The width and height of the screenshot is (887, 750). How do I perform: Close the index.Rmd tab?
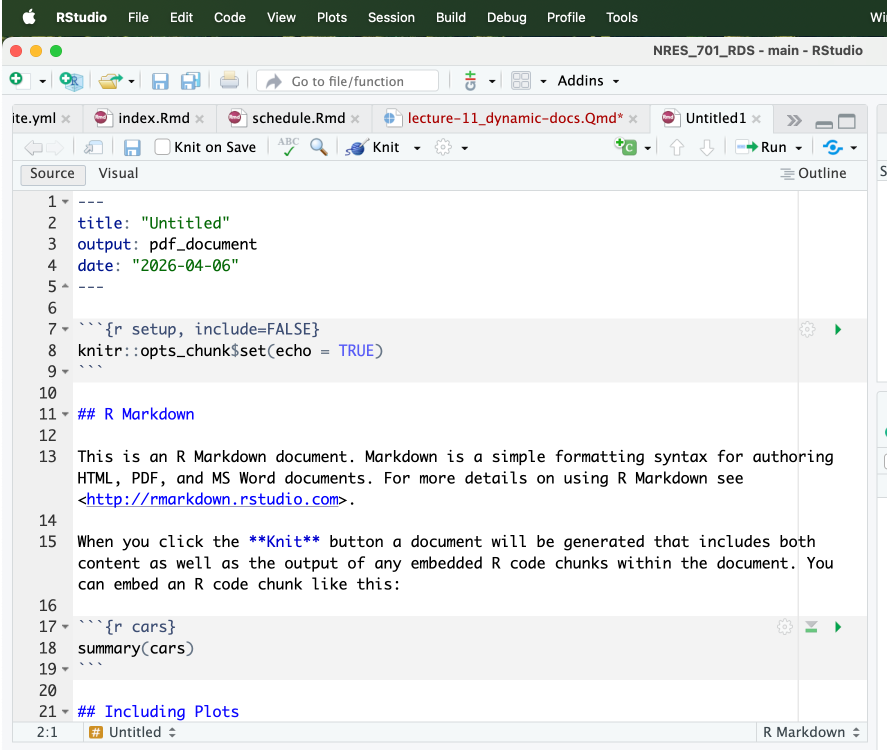click(x=200, y=119)
